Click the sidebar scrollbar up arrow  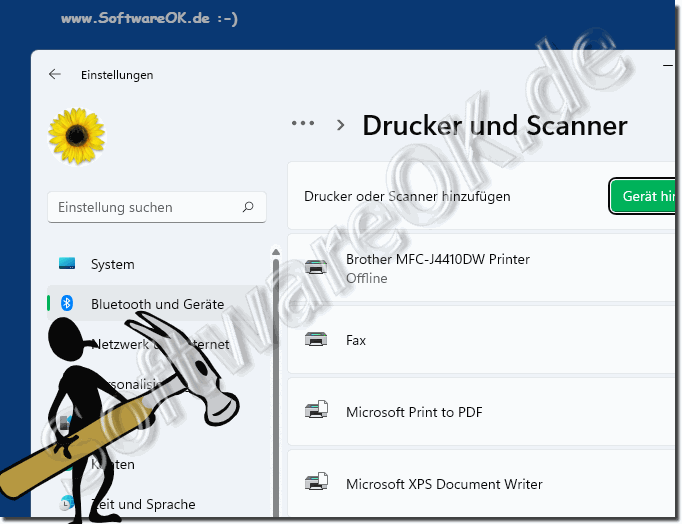click(x=276, y=252)
